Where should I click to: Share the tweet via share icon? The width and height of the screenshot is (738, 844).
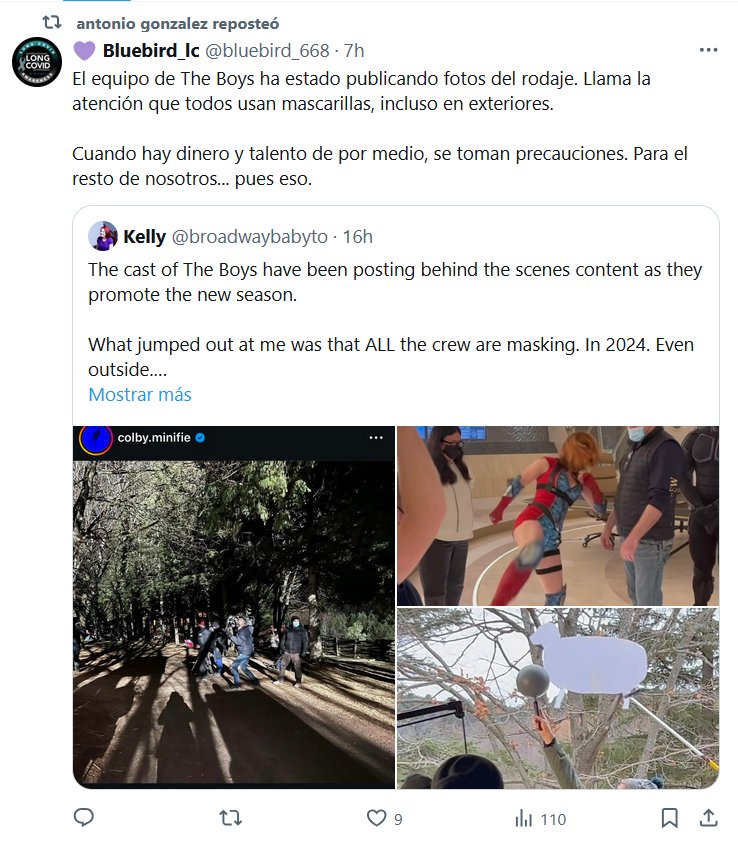click(x=708, y=818)
